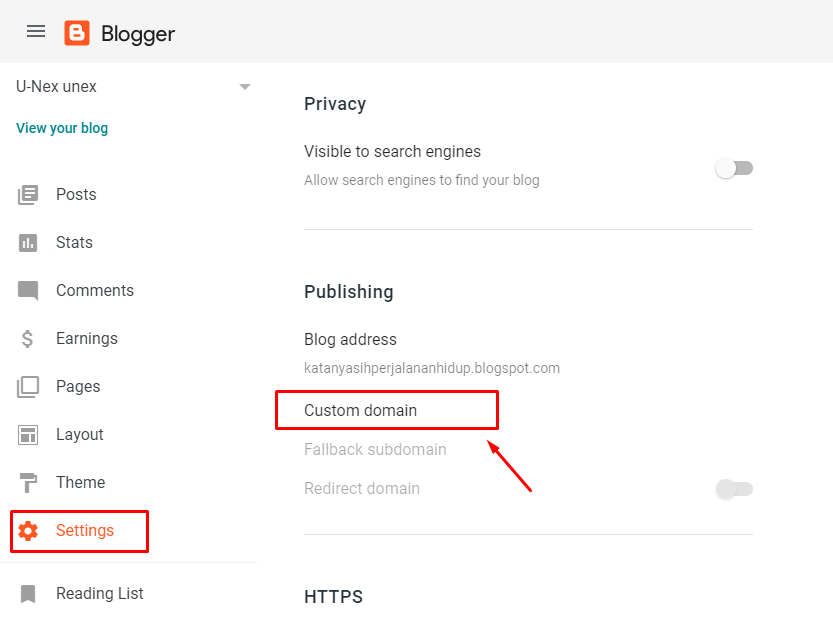The height and width of the screenshot is (627, 833).
Task: Click the Posts document icon
Action: coord(28,195)
